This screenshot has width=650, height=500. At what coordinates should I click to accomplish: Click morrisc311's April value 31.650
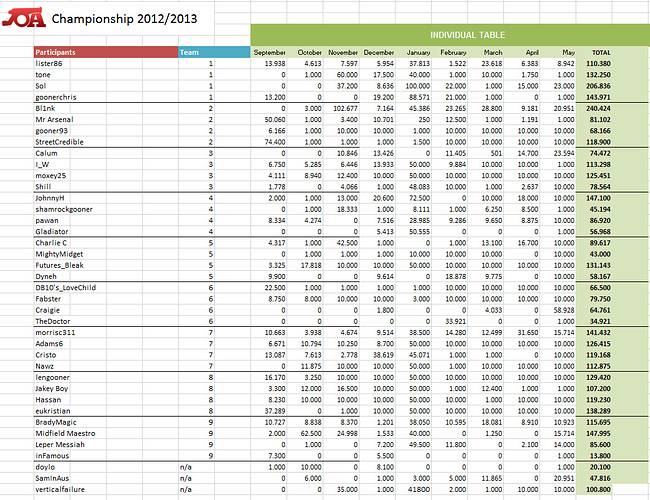(528, 332)
